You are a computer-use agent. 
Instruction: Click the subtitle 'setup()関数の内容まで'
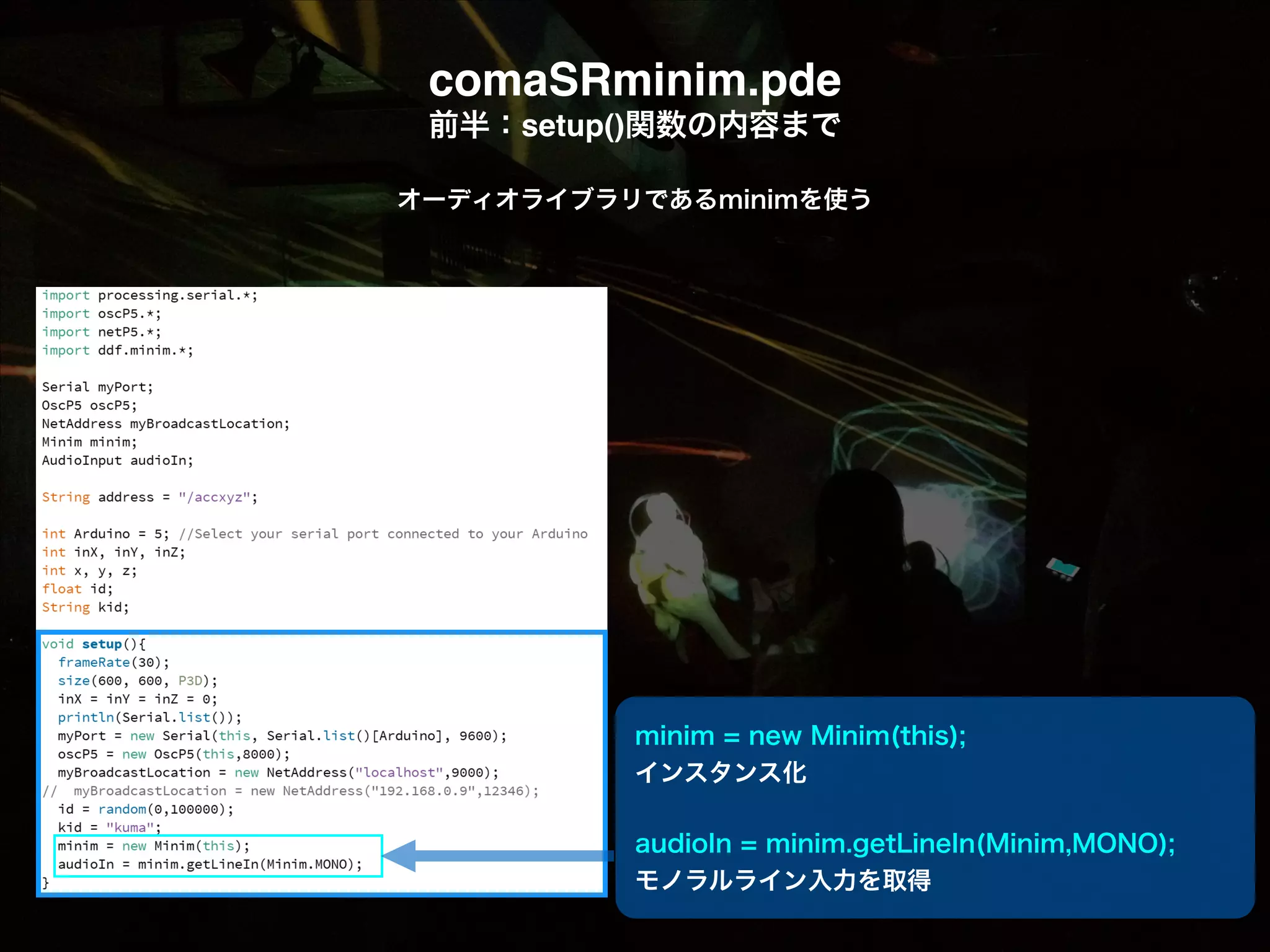[680, 126]
